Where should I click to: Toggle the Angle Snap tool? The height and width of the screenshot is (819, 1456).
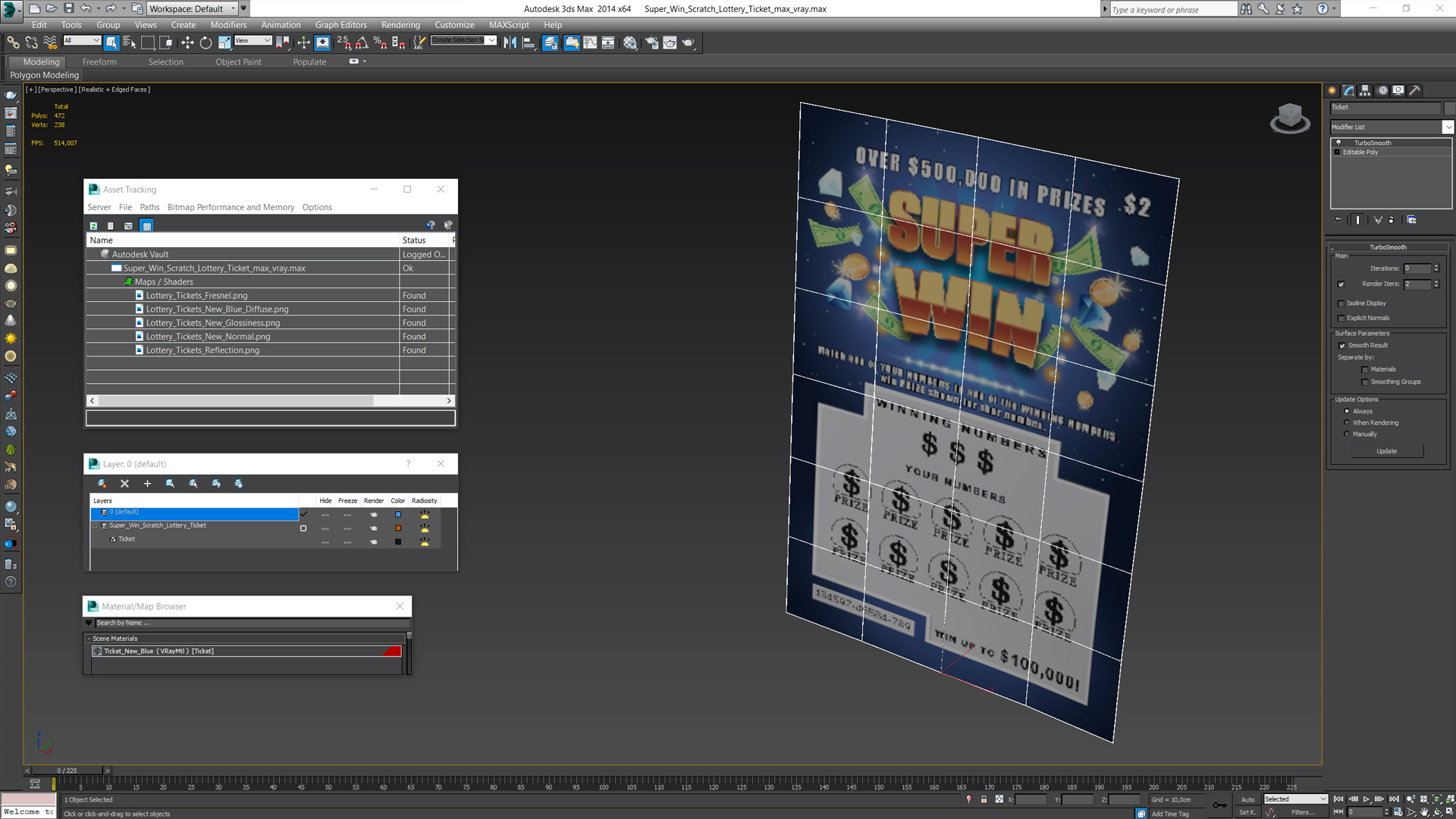pyautogui.click(x=362, y=42)
